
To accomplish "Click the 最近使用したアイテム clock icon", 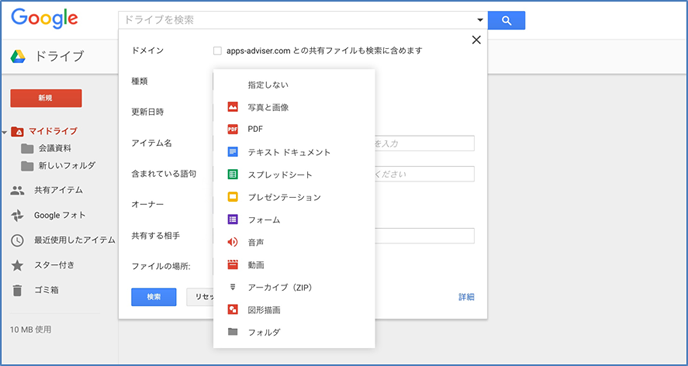I will click(17, 240).
